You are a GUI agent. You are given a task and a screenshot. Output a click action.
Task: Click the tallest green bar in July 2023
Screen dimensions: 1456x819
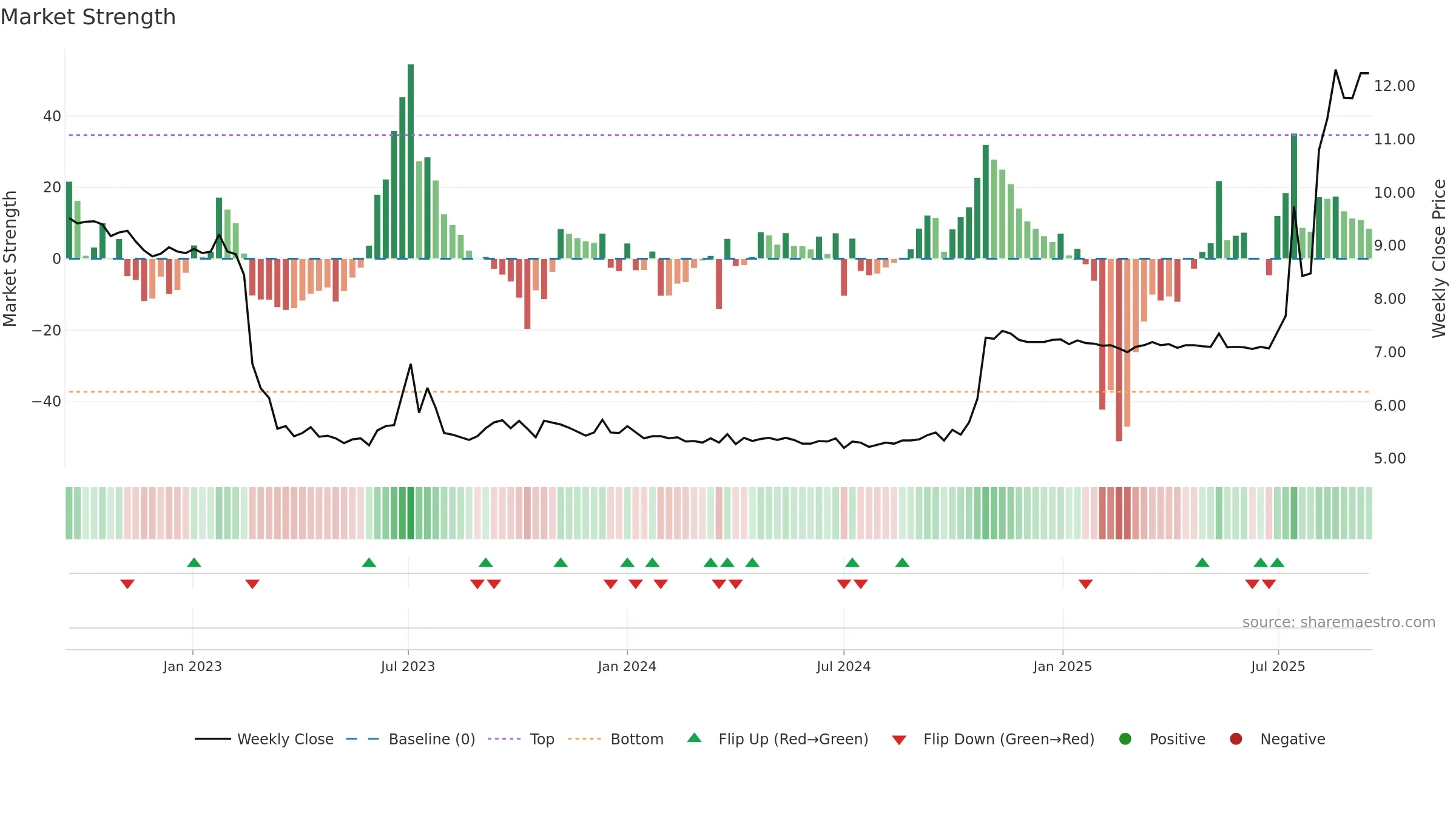click(411, 161)
